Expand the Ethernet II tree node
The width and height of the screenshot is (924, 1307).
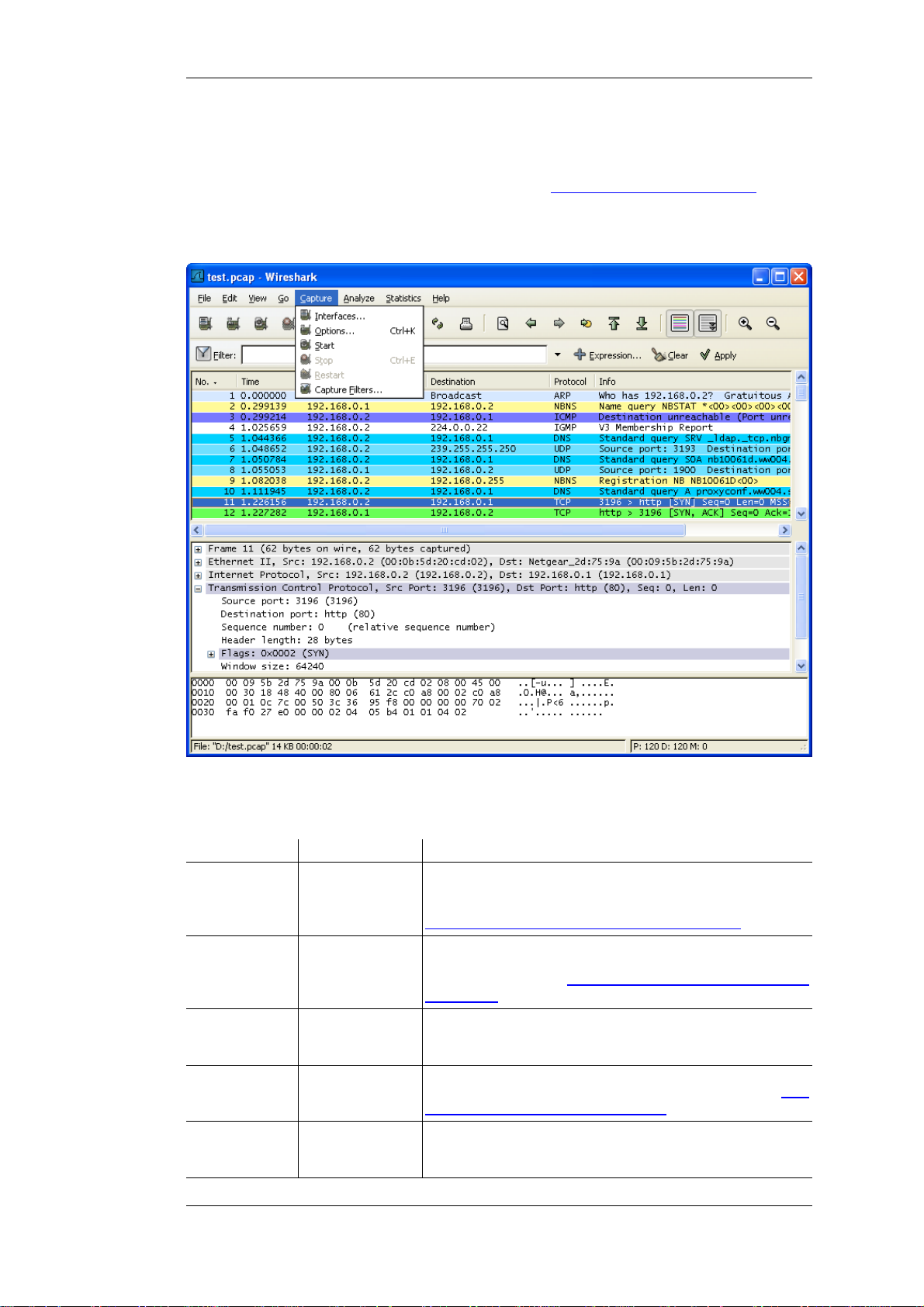[x=199, y=562]
